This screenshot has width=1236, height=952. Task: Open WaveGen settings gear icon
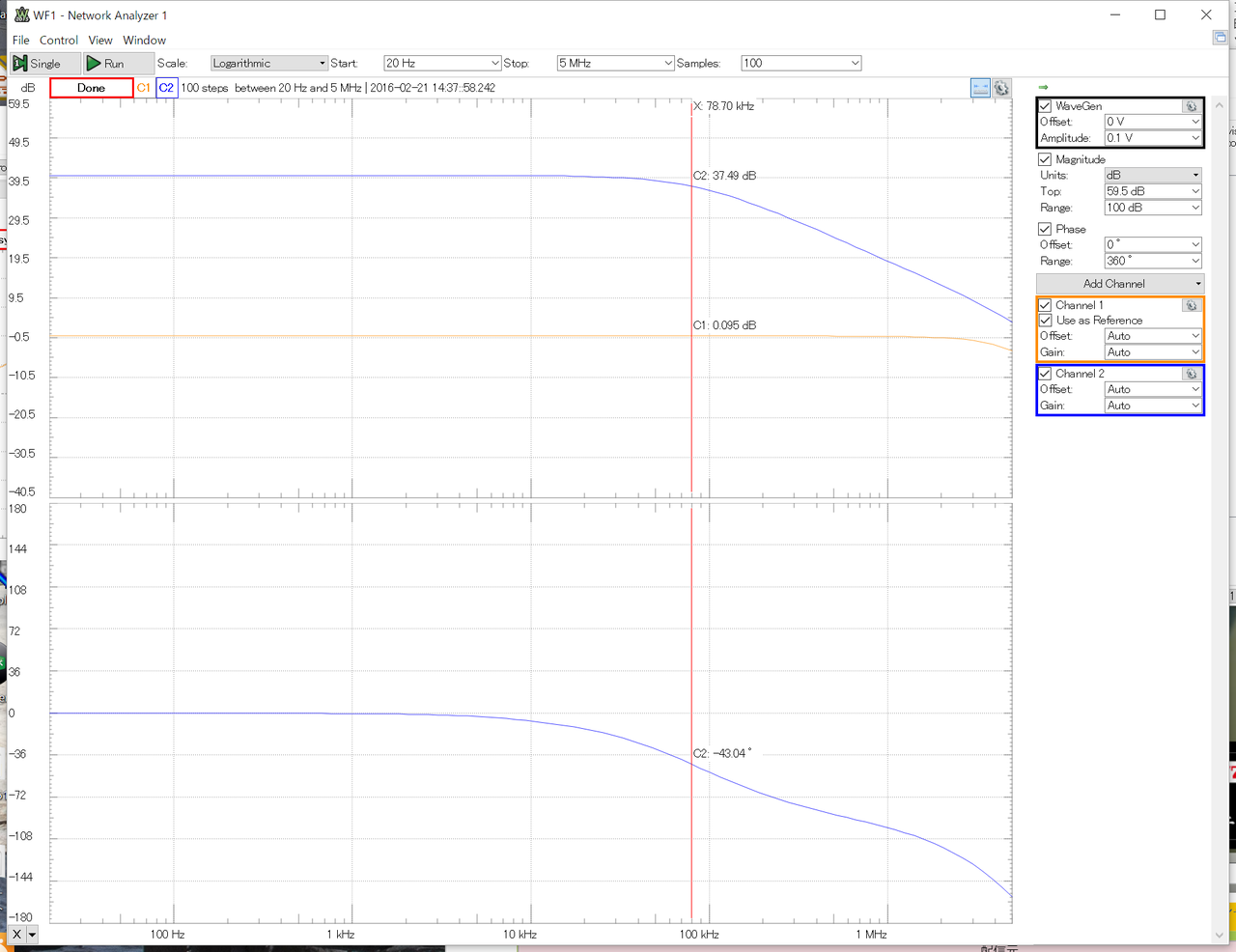pos(1191,106)
